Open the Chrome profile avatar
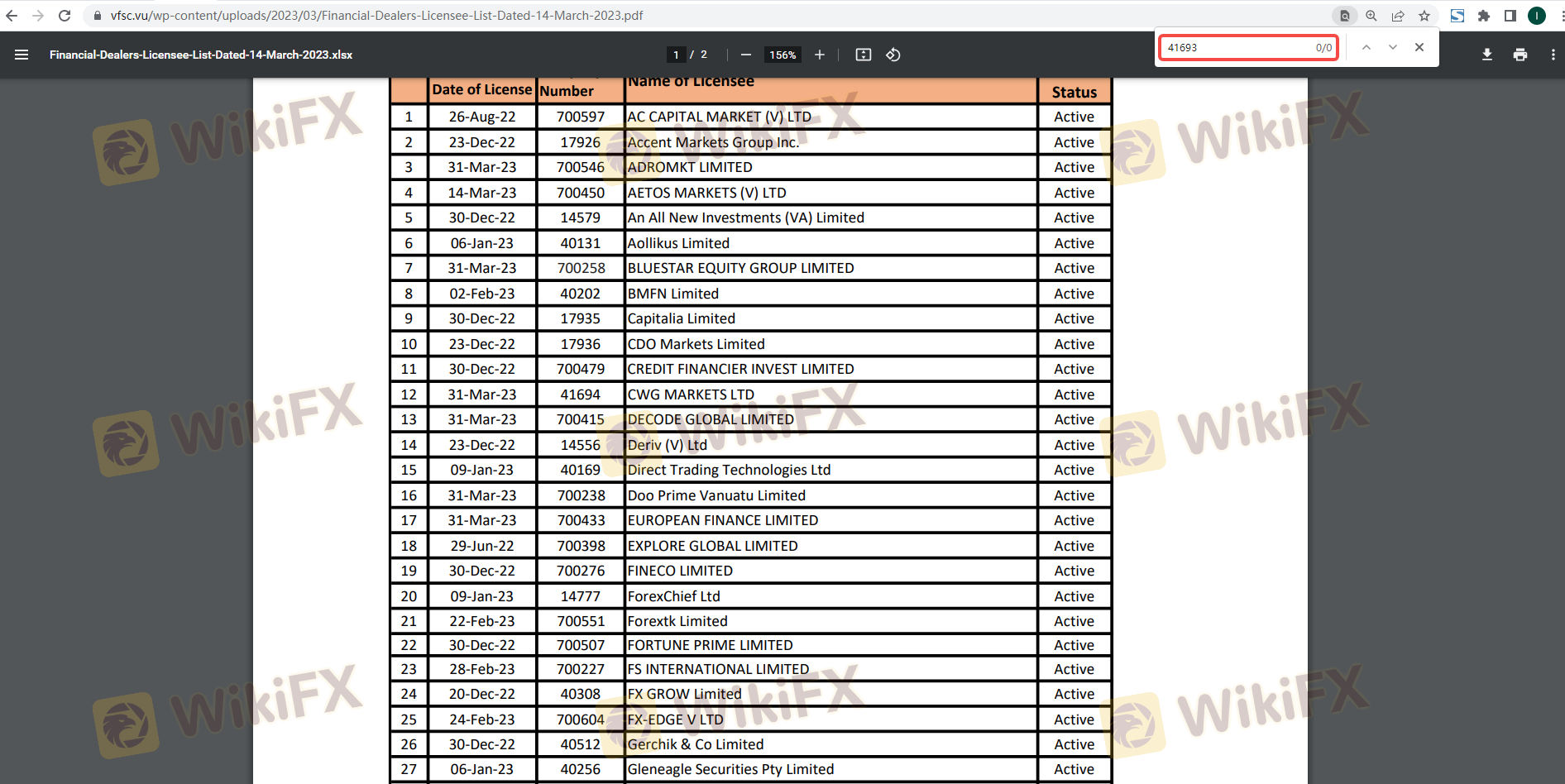 pyautogui.click(x=1537, y=16)
